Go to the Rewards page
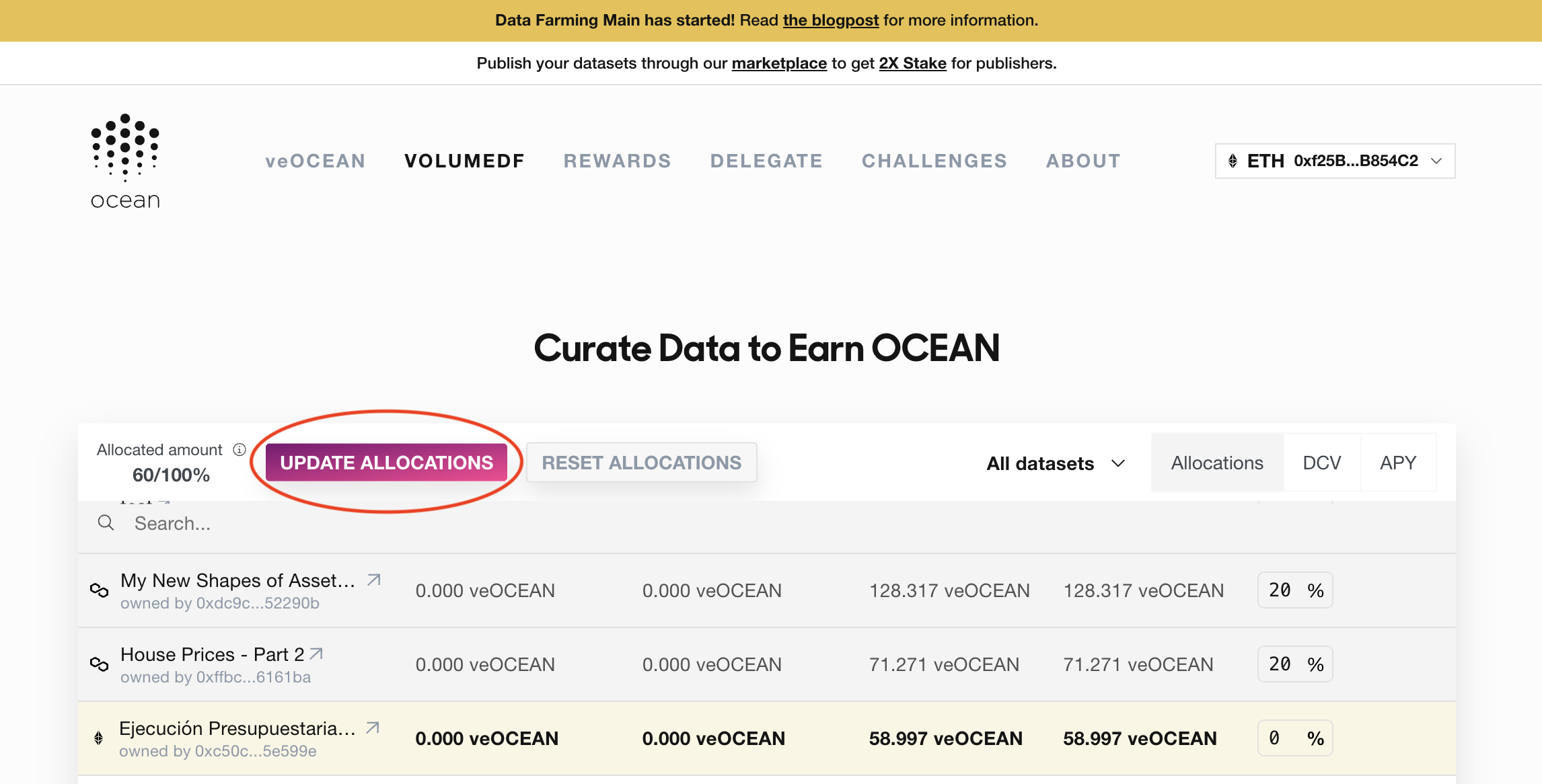Screen dimensions: 1542x784 tap(618, 161)
